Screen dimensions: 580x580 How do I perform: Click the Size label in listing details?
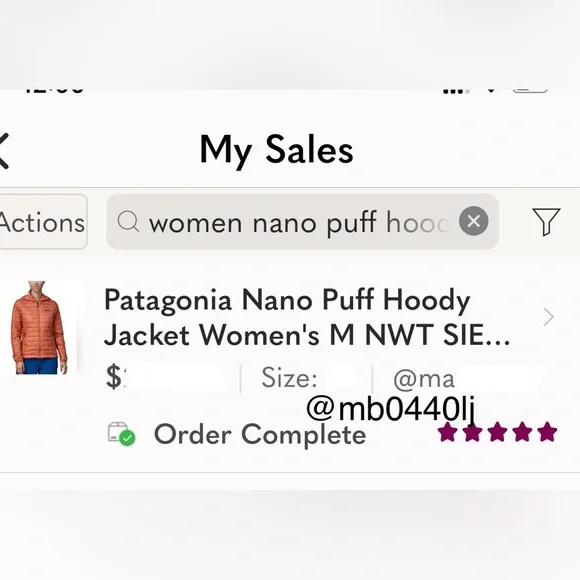tap(289, 378)
